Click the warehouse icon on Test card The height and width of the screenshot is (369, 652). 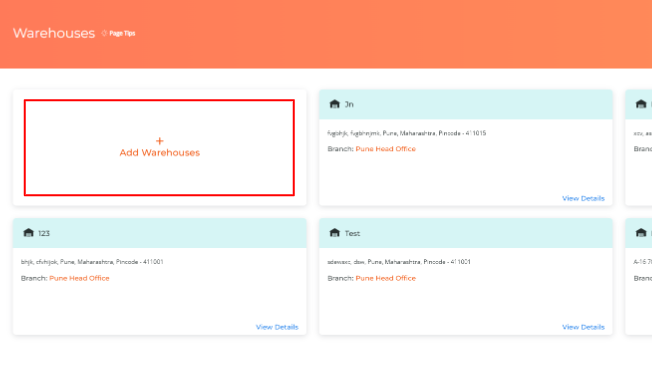tap(335, 233)
